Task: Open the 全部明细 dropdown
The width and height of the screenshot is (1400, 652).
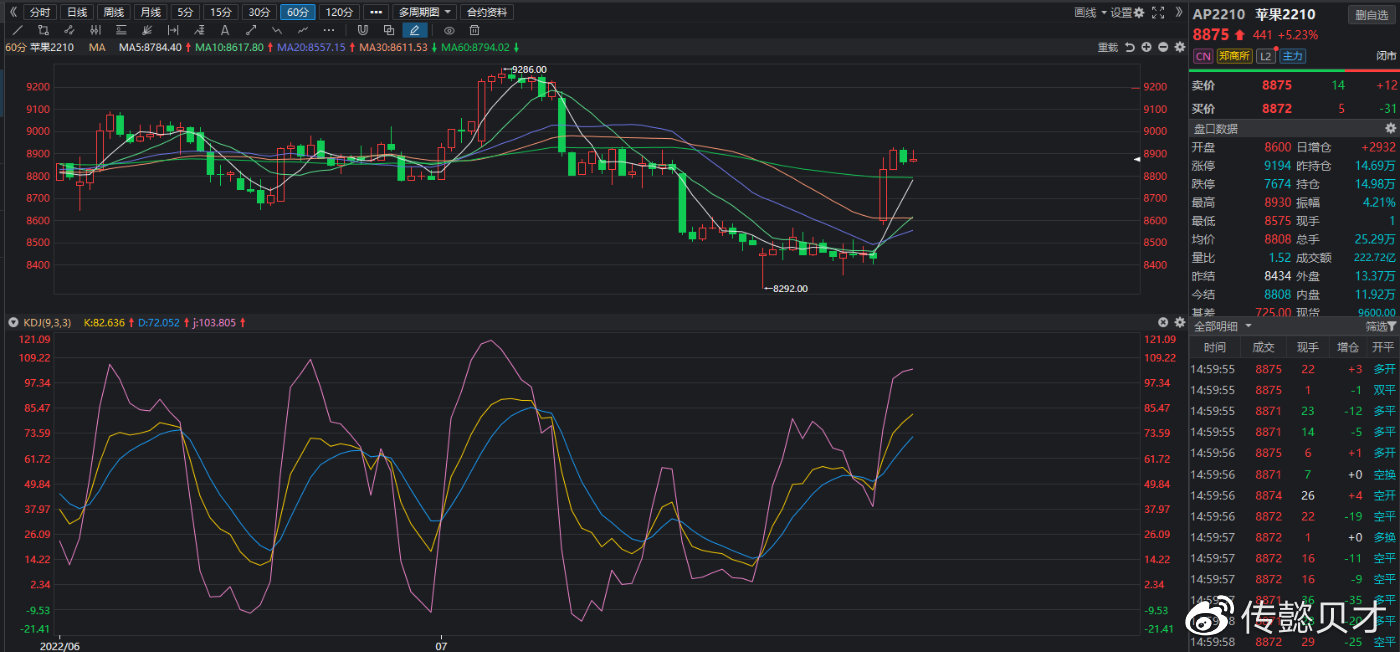Action: [x=1222, y=326]
